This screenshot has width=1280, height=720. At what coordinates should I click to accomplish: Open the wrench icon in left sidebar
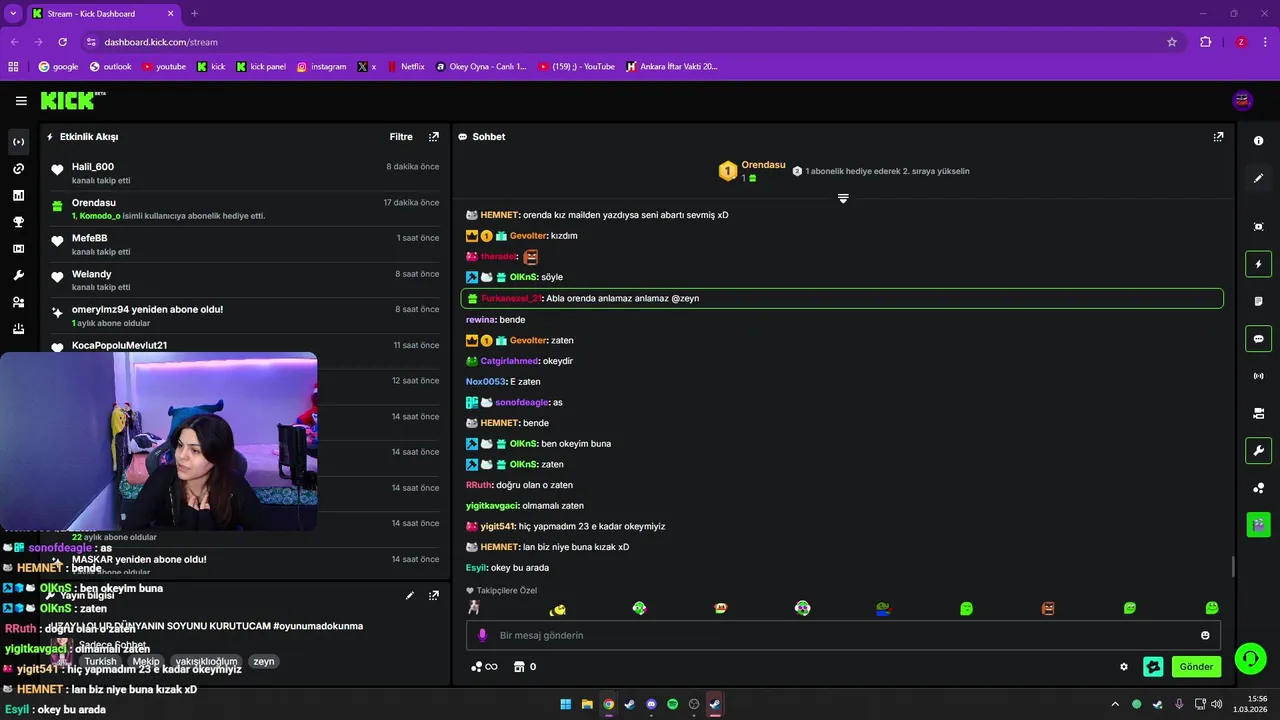pos(18,275)
